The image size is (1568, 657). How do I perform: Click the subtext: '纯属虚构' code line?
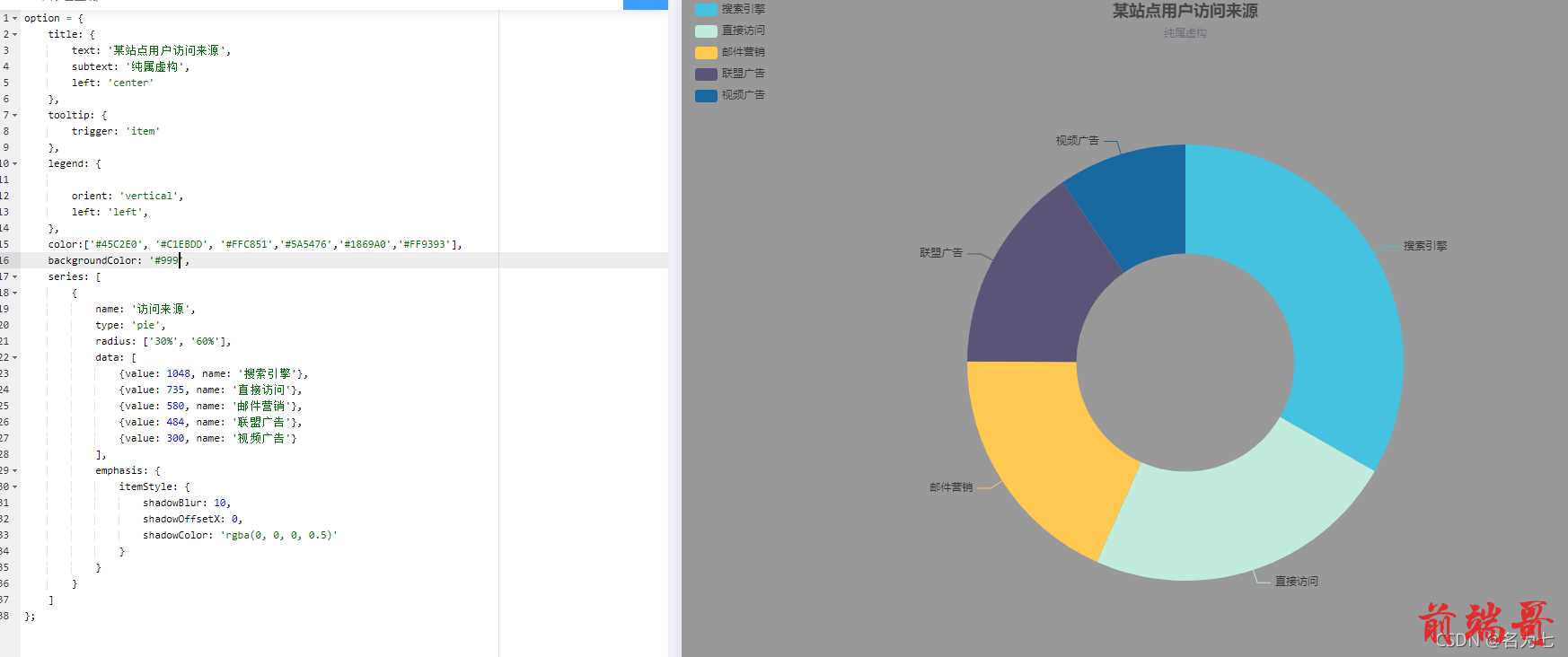coord(130,66)
